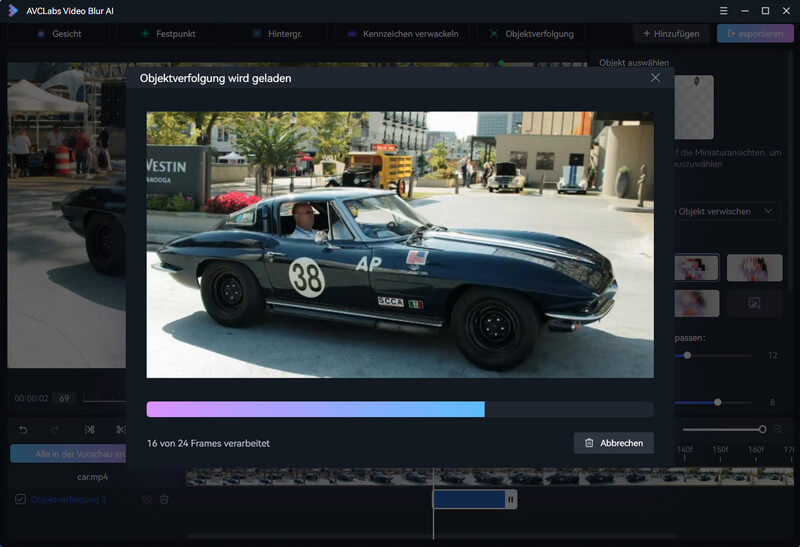The height and width of the screenshot is (547, 800).
Task: Click the 16 von 24 Frames verarbeitet text
Action: [208, 443]
